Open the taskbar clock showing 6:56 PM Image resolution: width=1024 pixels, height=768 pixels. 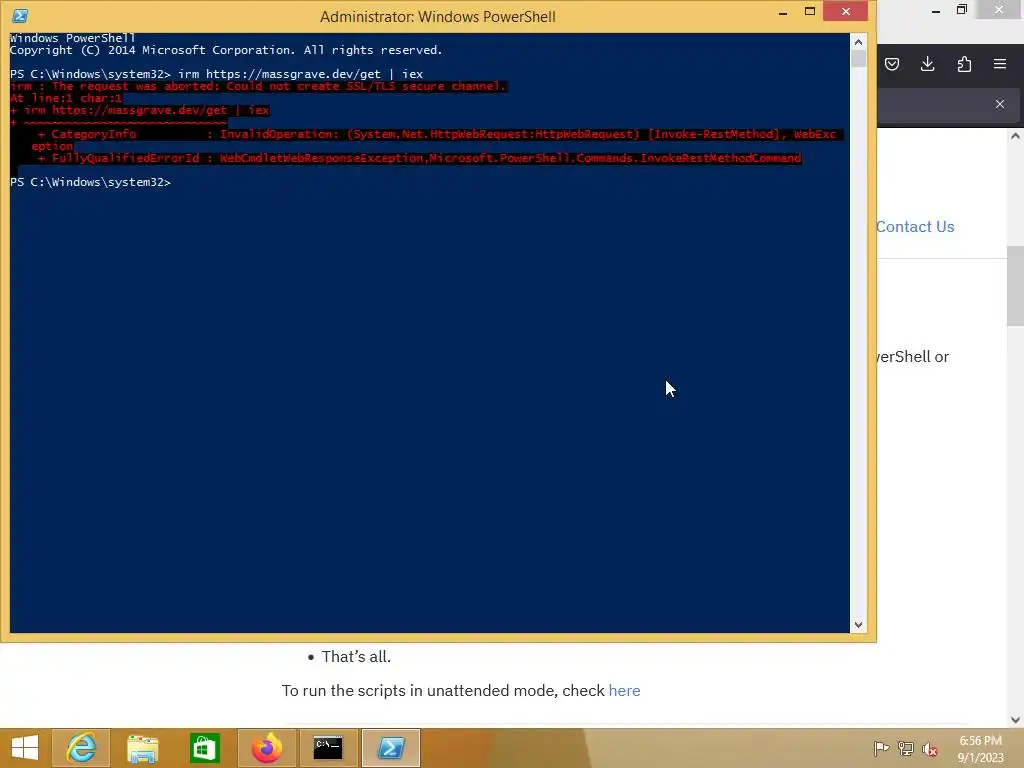tap(980, 748)
